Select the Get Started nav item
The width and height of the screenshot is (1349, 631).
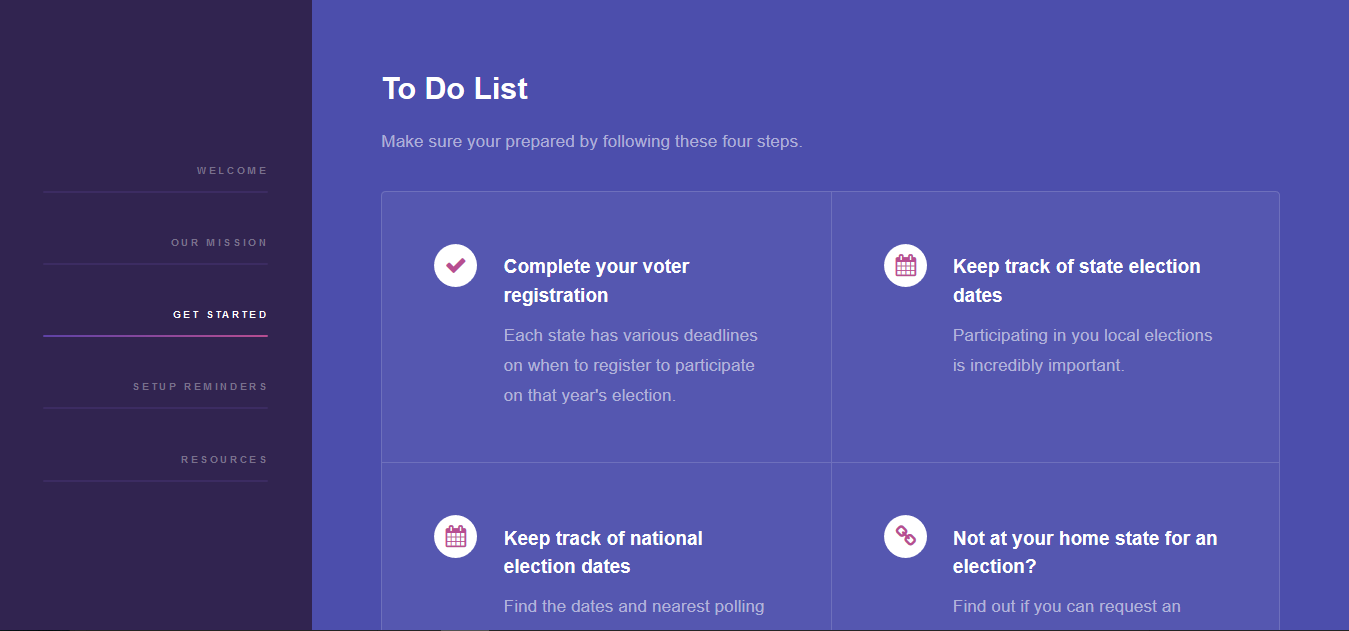[x=220, y=315]
